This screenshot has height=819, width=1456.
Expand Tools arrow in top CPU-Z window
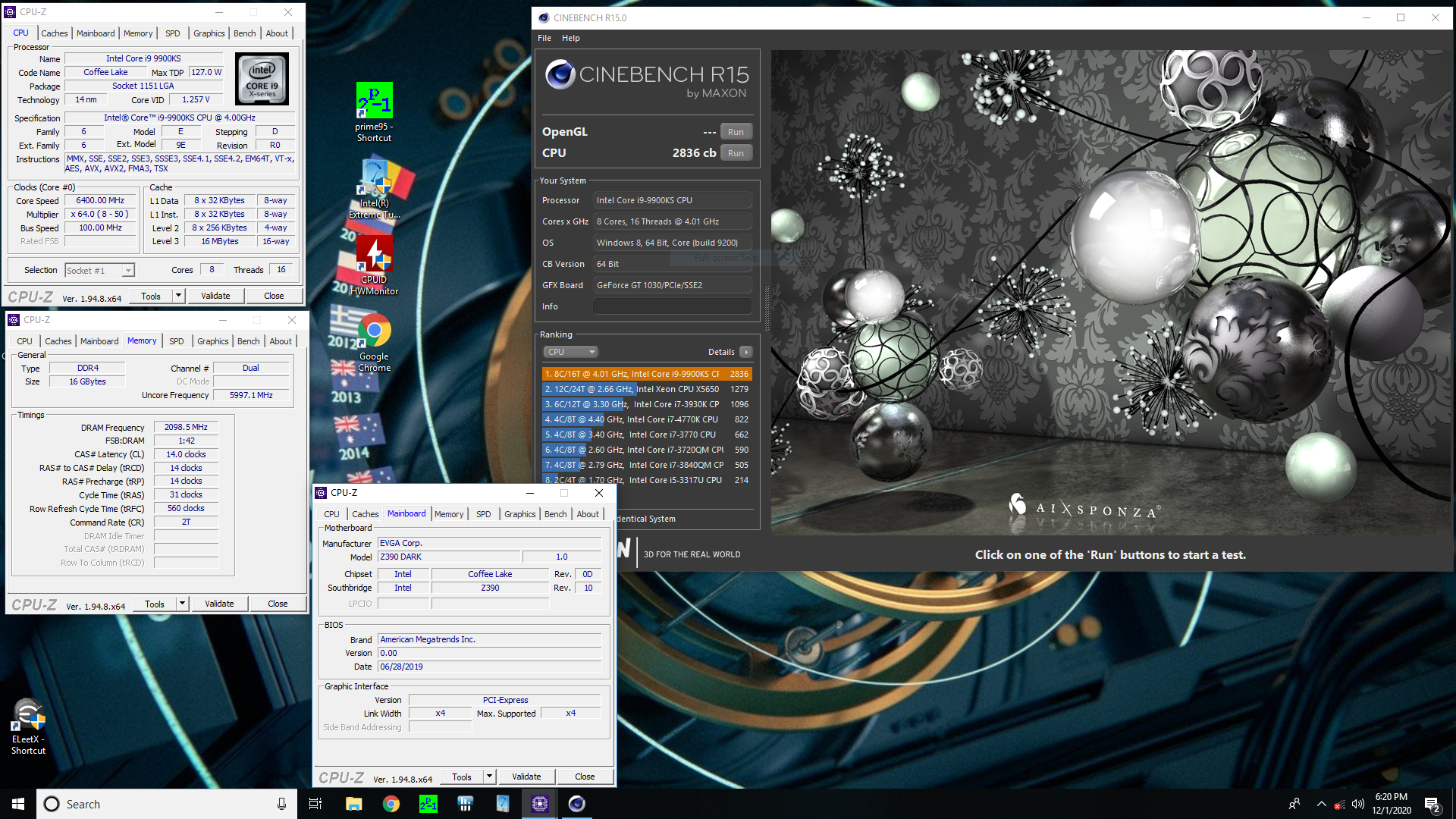pyautogui.click(x=179, y=296)
